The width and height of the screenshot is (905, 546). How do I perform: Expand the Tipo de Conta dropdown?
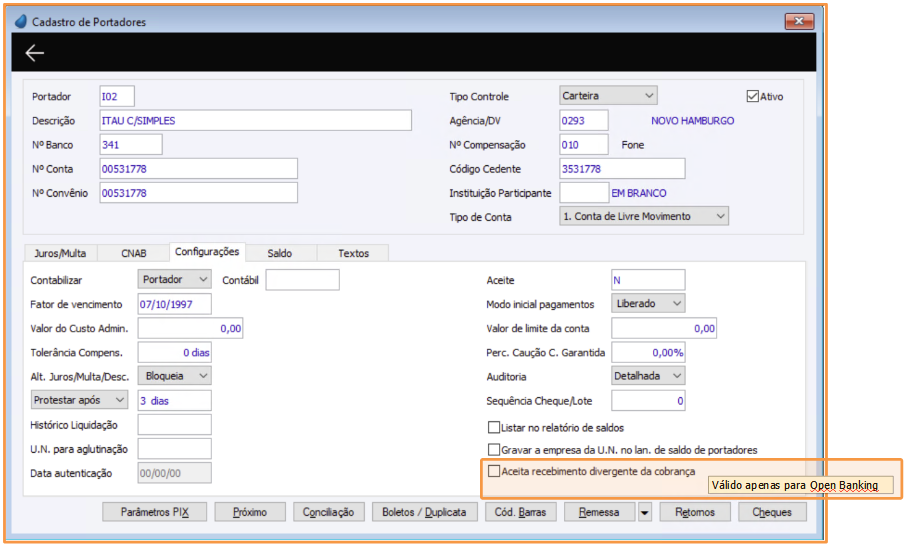644,216
